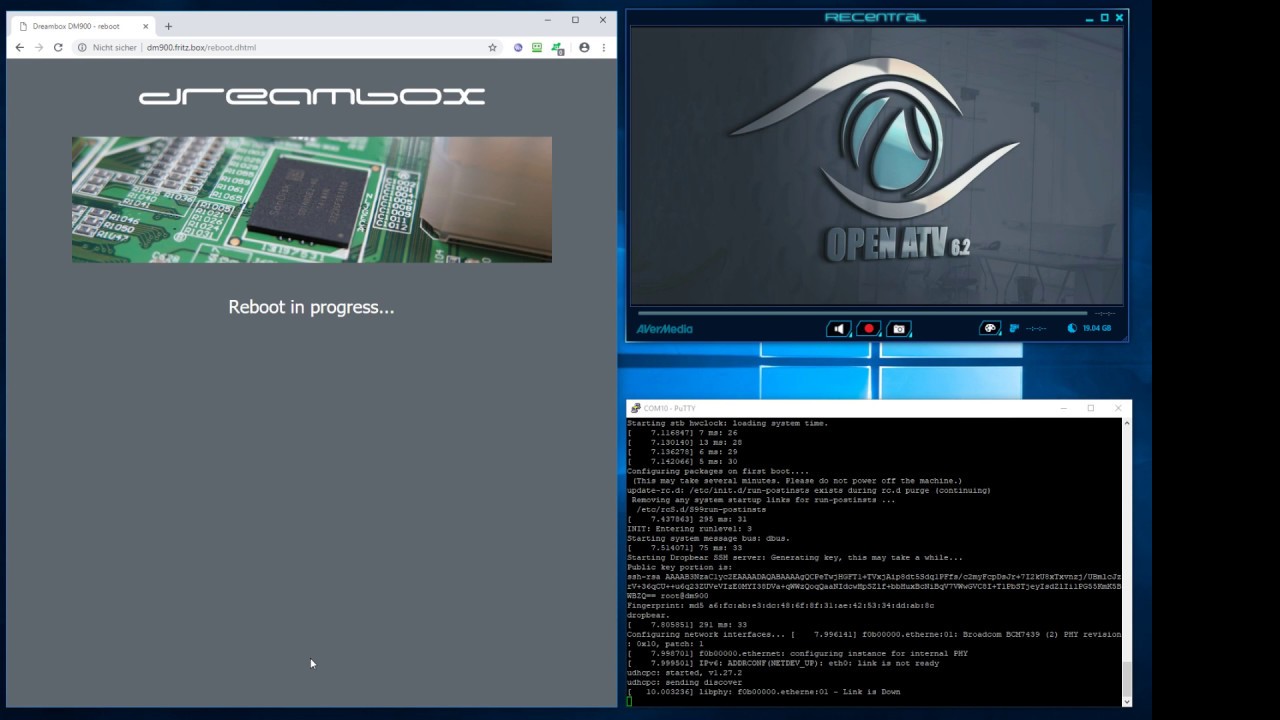Click 'udhcpc: sending discover' line in PuTTY
Image resolution: width=1280 pixels, height=720 pixels.
tap(685, 682)
